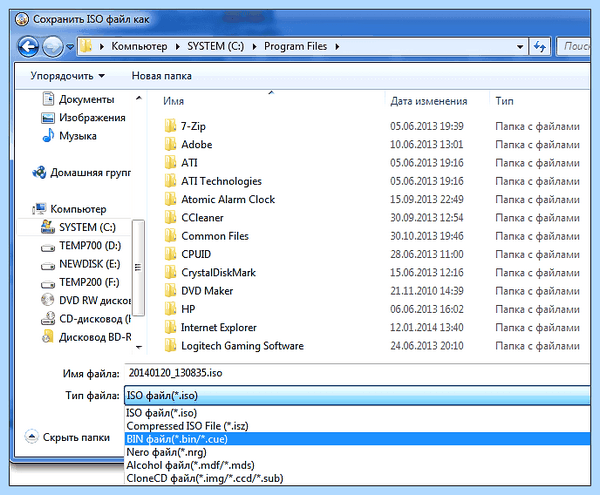Click sidebar scrollbar down arrow
The image size is (600, 495).
pyautogui.click(x=139, y=347)
